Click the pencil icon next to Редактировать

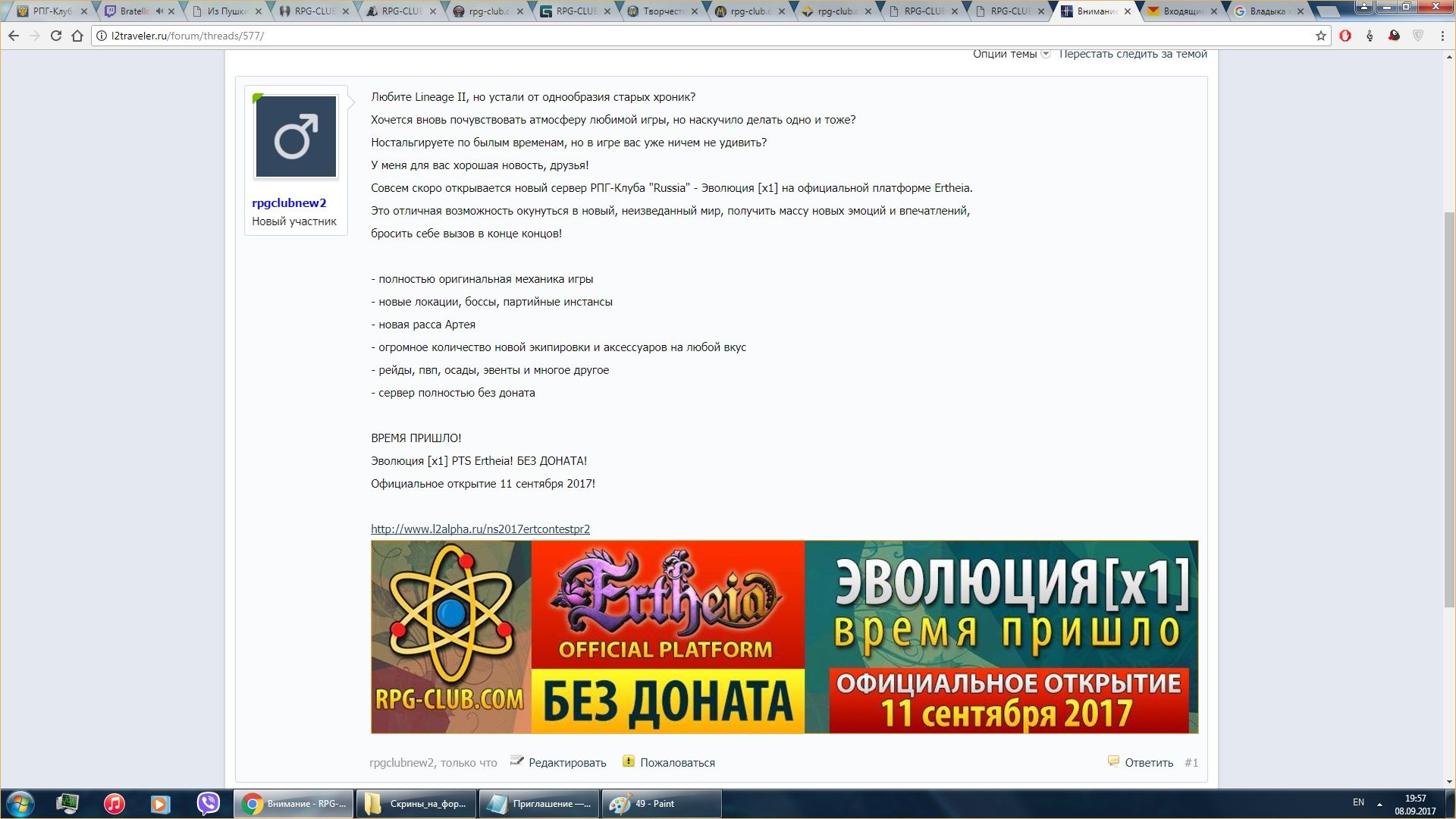pyautogui.click(x=517, y=761)
